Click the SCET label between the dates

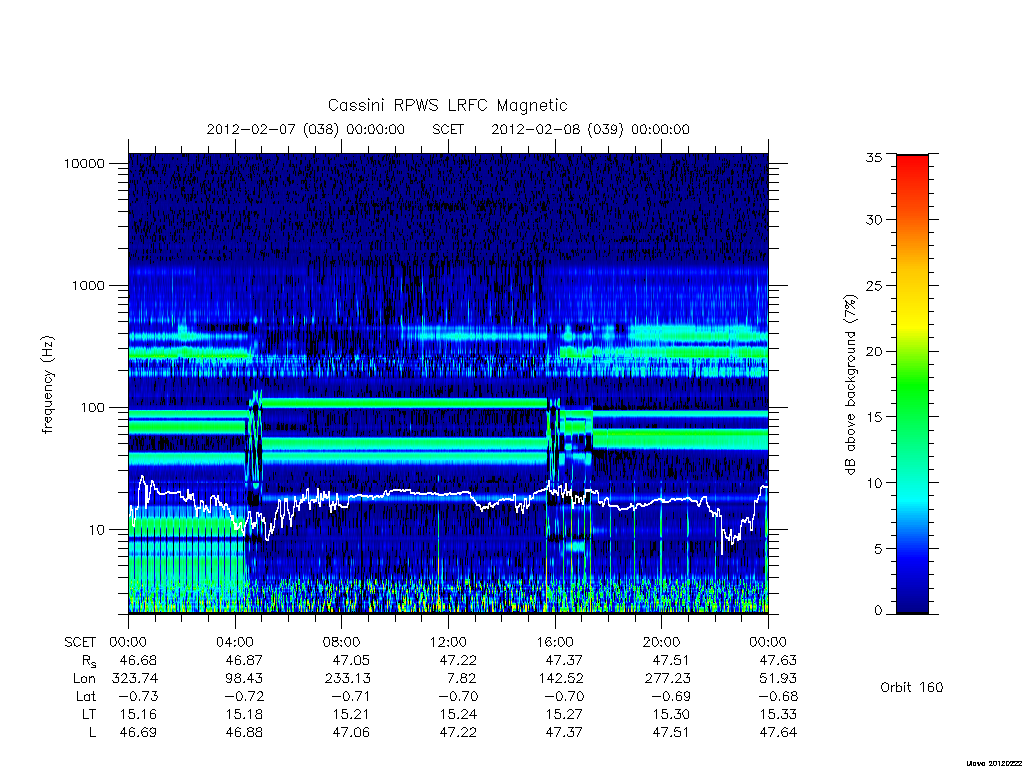click(448, 129)
